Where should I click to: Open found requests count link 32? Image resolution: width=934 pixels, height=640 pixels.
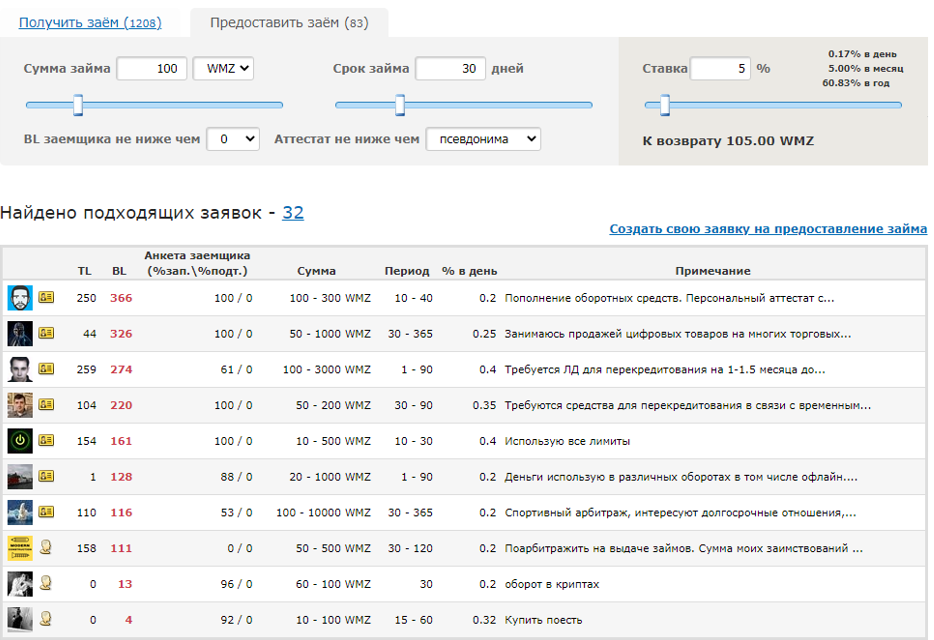293,213
